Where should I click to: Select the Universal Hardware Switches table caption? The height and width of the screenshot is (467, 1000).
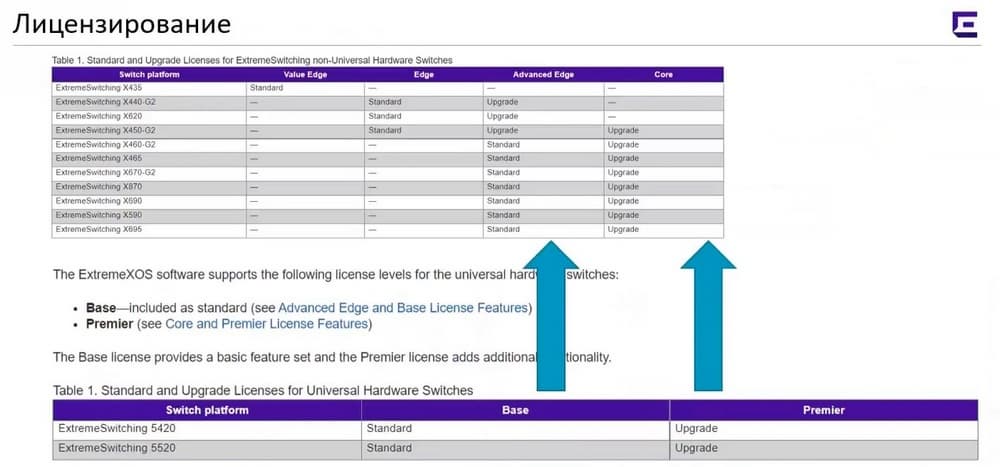[x=263, y=390]
